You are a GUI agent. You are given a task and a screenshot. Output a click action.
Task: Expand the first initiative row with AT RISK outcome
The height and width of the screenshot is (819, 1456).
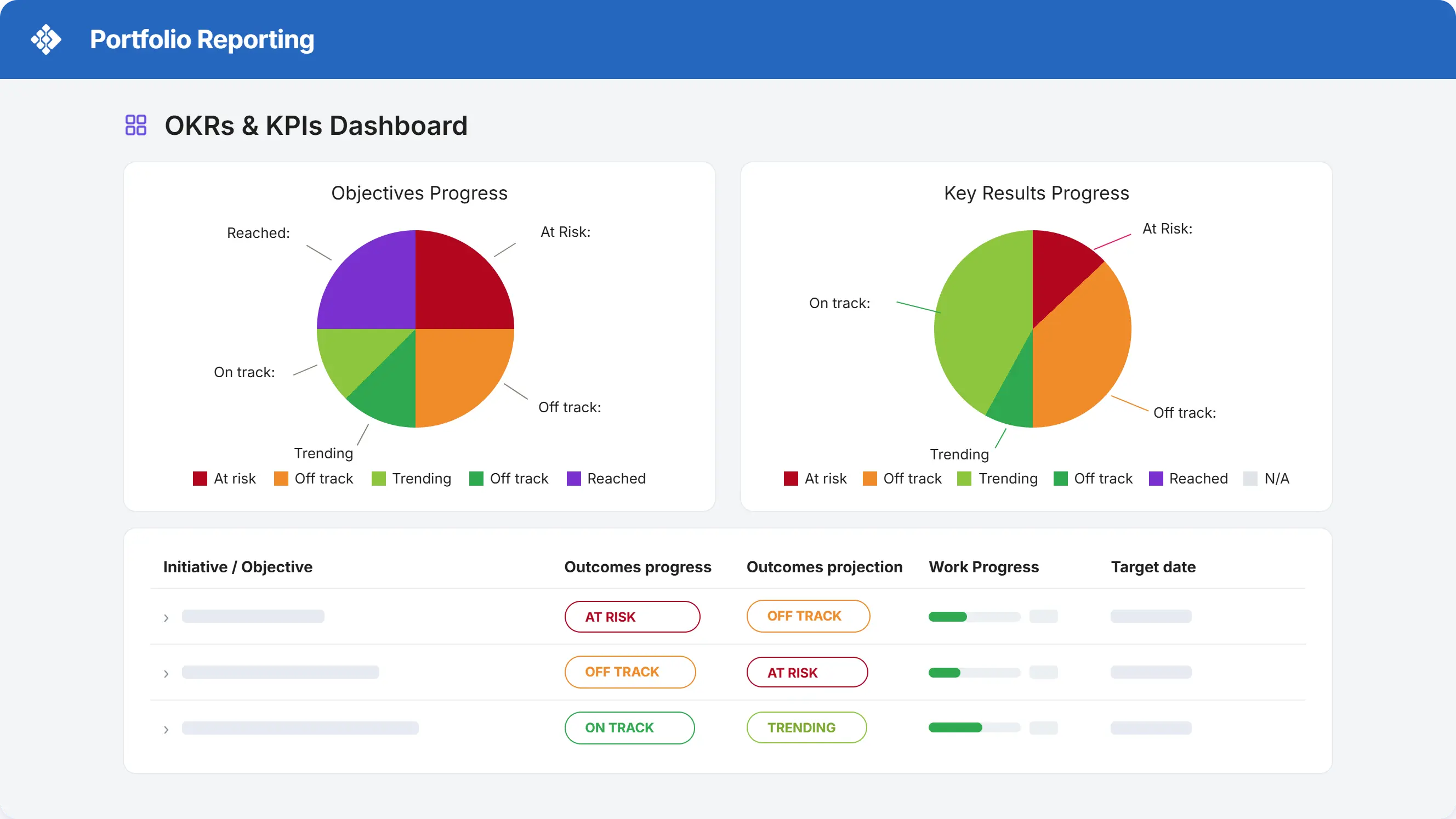point(166,618)
